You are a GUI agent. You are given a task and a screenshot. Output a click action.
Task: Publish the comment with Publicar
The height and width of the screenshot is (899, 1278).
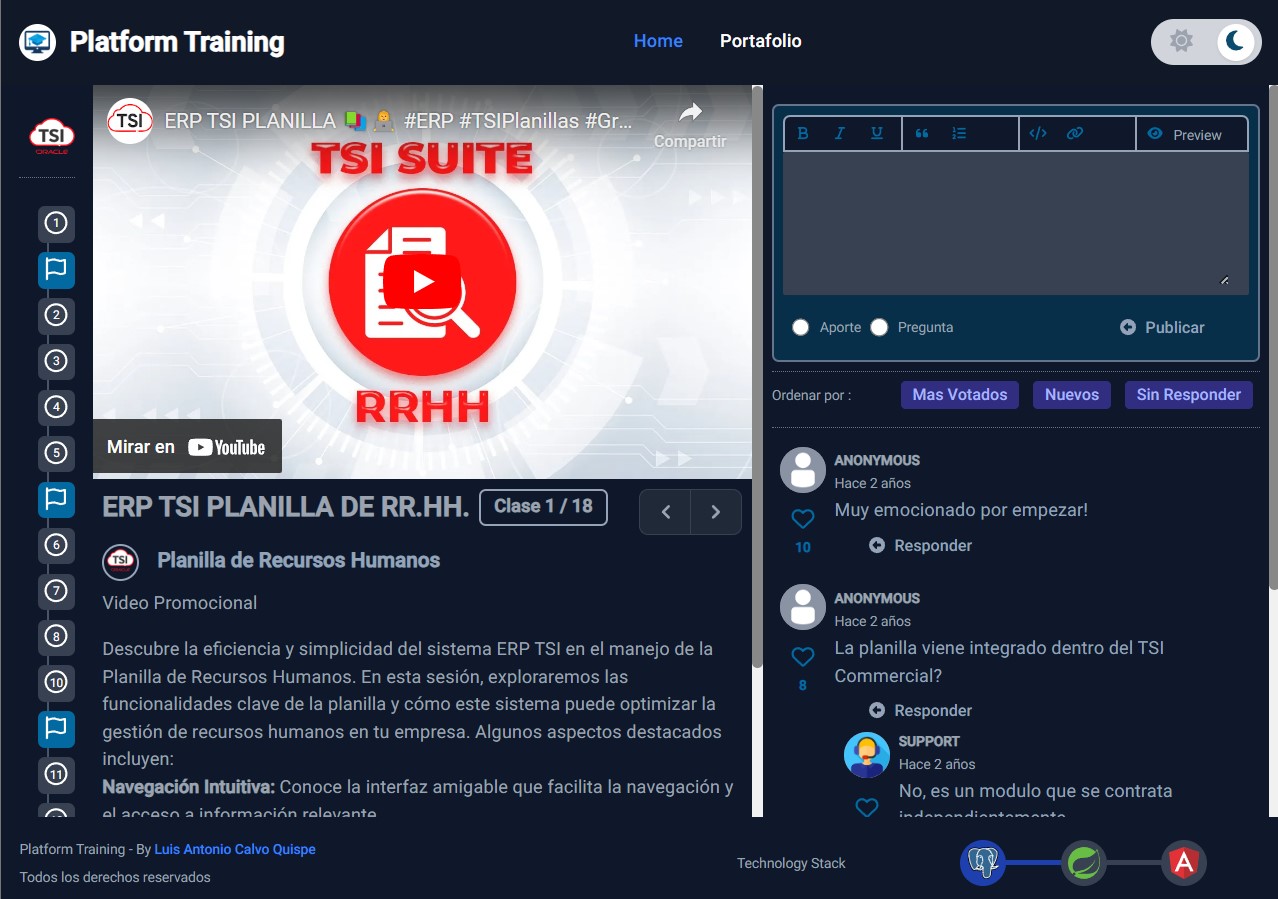pos(1162,327)
